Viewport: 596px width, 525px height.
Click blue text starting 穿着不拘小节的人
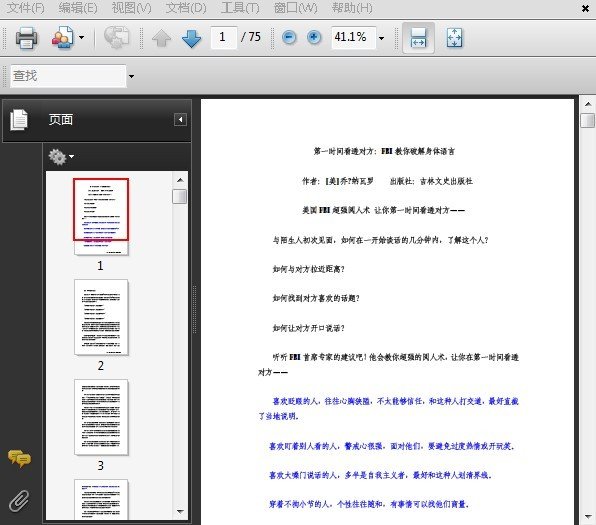point(369,504)
